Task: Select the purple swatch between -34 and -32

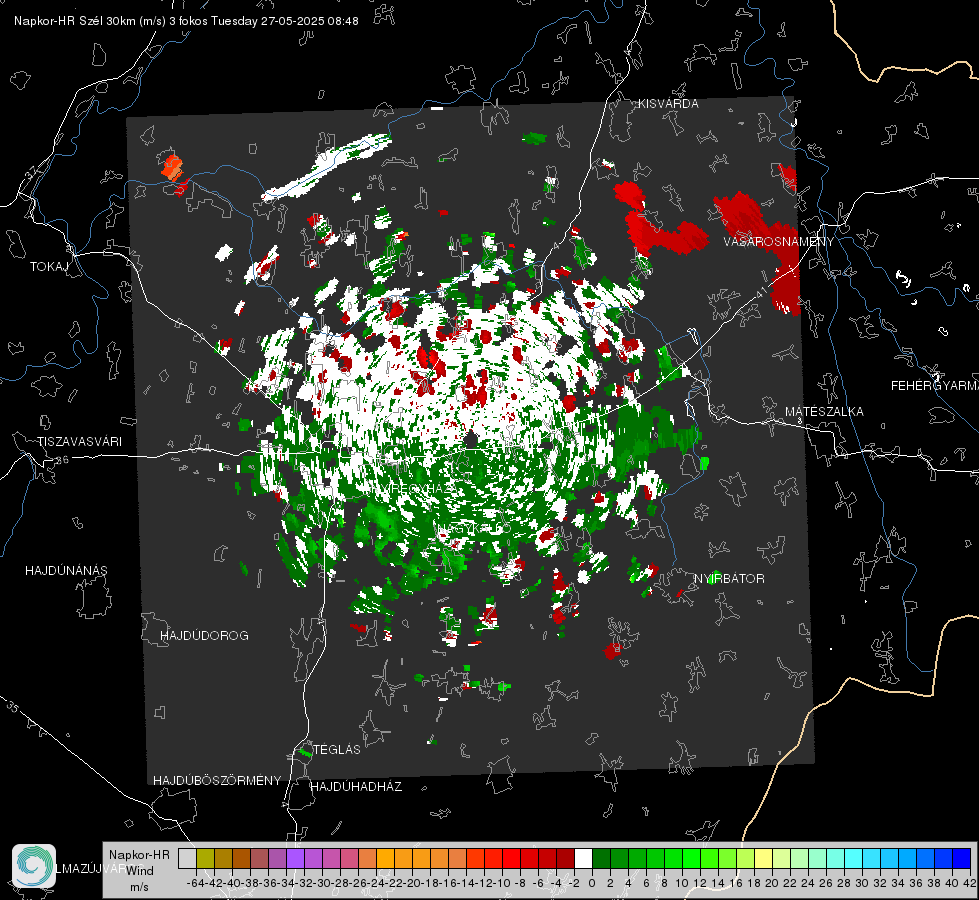Action: (295, 858)
